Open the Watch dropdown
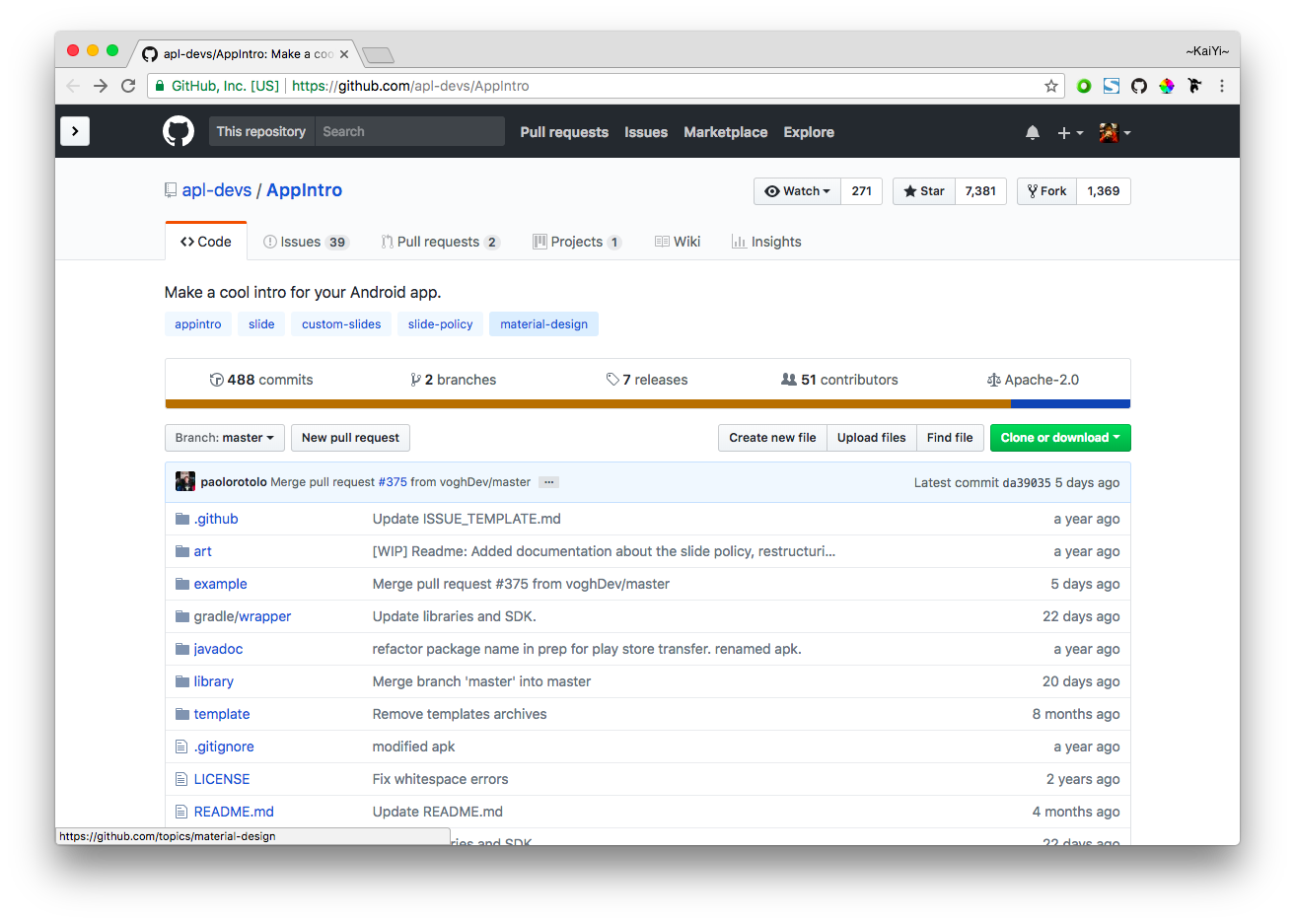The height and width of the screenshot is (924, 1295). pos(797,191)
